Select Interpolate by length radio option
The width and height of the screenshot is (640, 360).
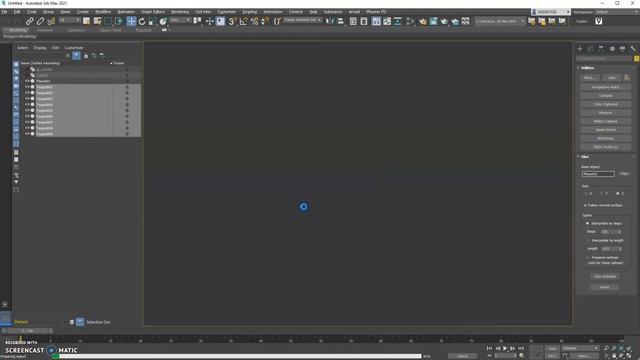(x=588, y=240)
